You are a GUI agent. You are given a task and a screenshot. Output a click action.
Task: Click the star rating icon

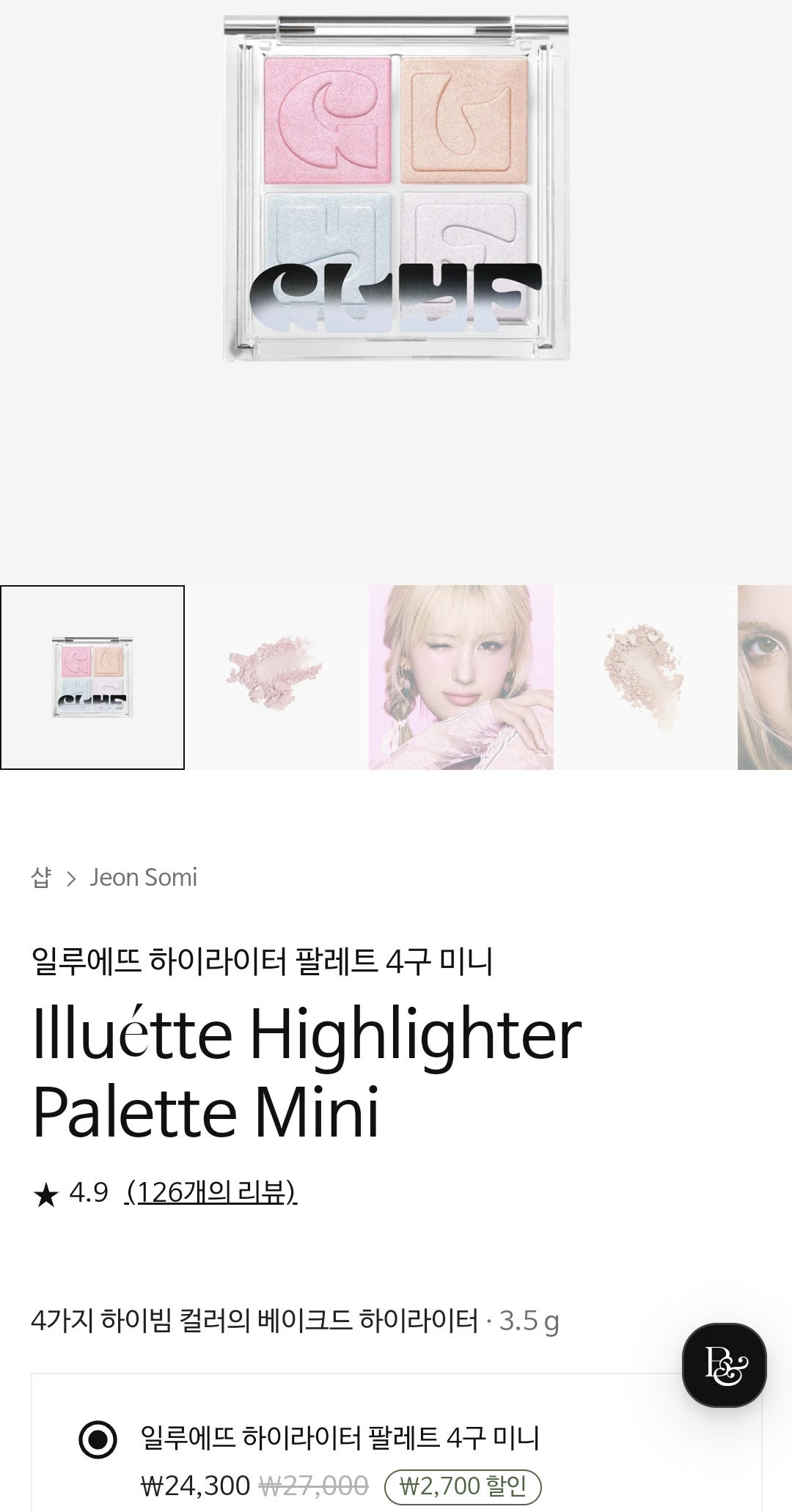[x=45, y=1195]
